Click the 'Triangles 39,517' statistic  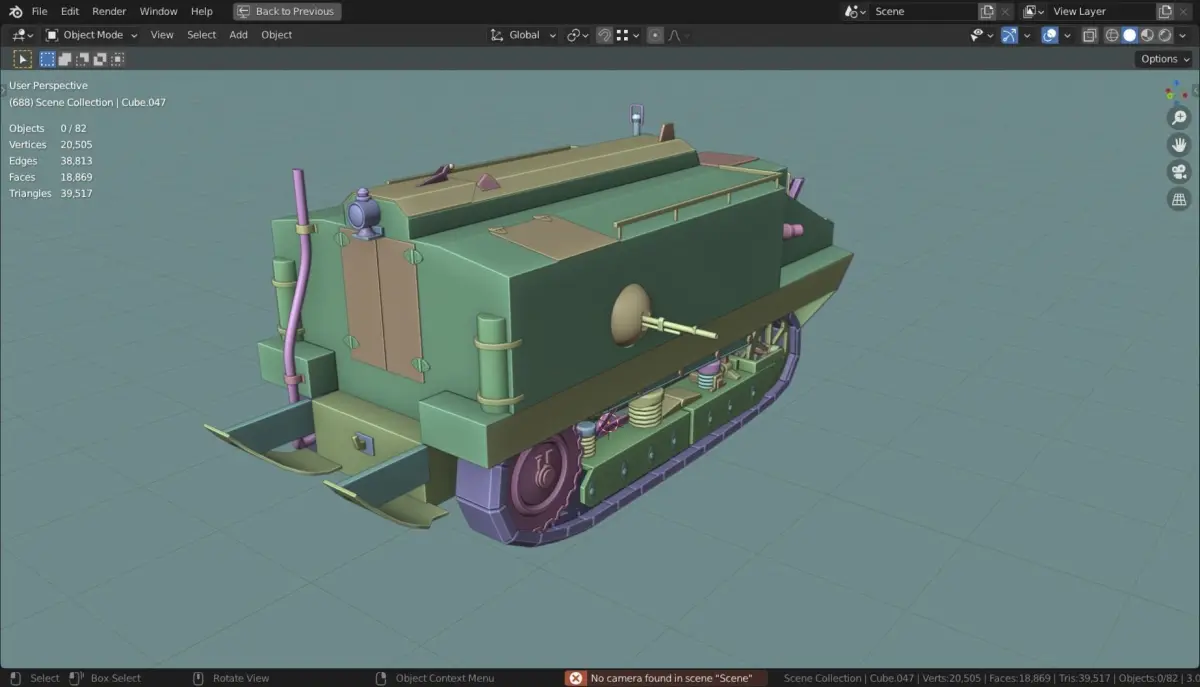click(51, 193)
